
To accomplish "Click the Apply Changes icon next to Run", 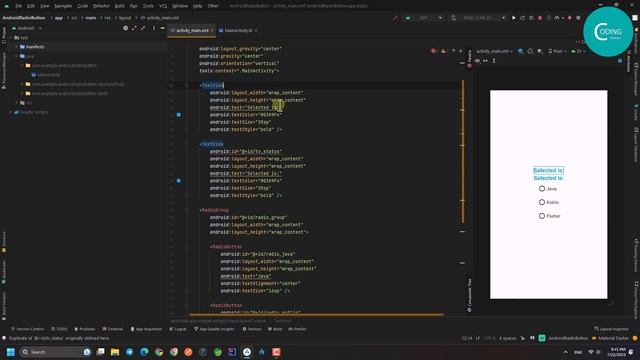I will point(522,18).
